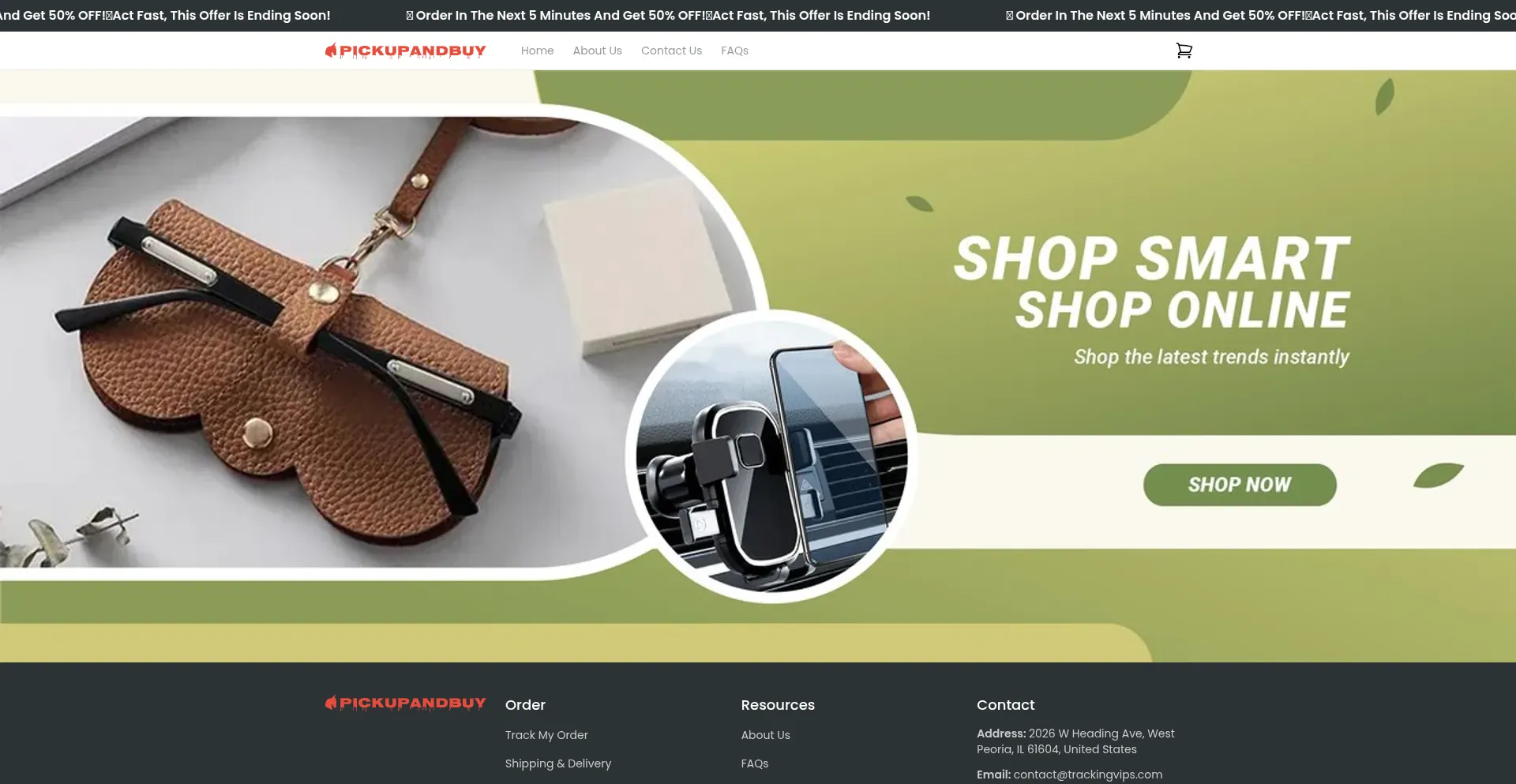Click the PICKUPANDBUY logo in footer
1516x784 pixels.
[x=405, y=703]
